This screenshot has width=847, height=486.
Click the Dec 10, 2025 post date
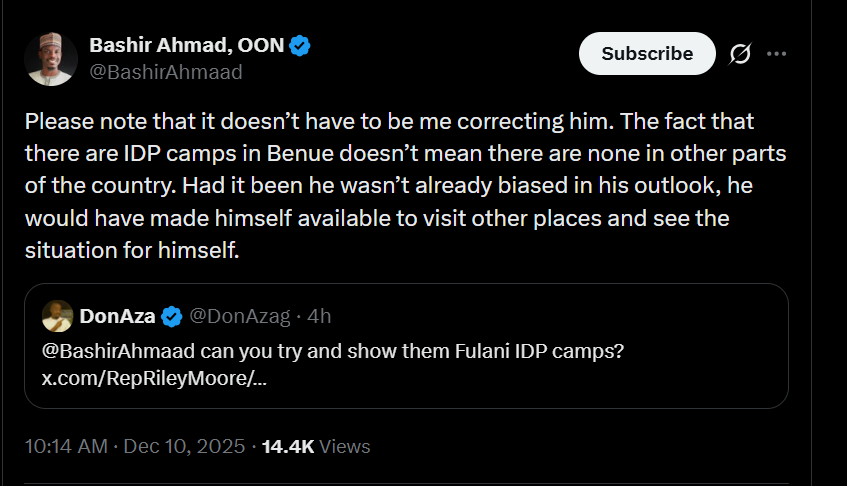pyautogui.click(x=185, y=447)
